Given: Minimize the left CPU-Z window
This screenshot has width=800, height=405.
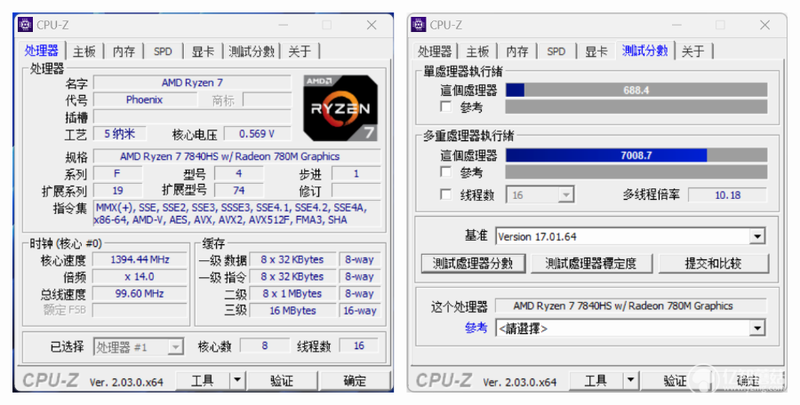Looking at the screenshot, I should point(283,25).
